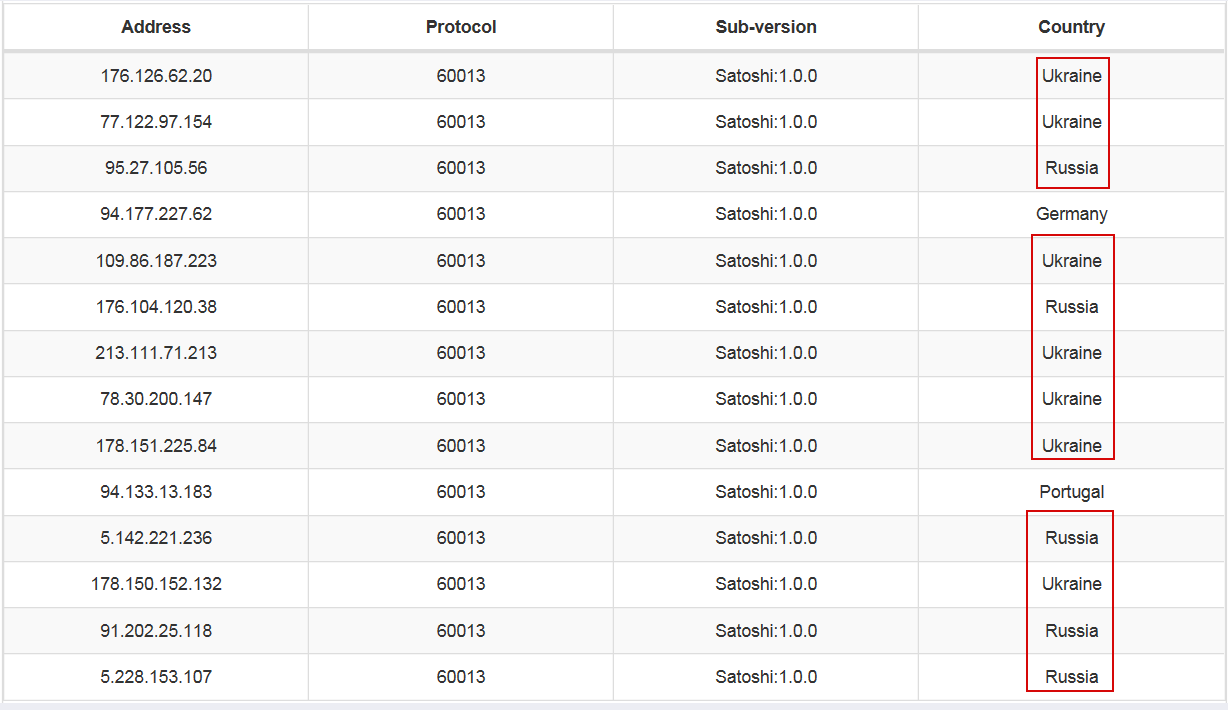This screenshot has width=1228, height=710.
Task: Click the Germany country cell
Action: coord(1071,214)
